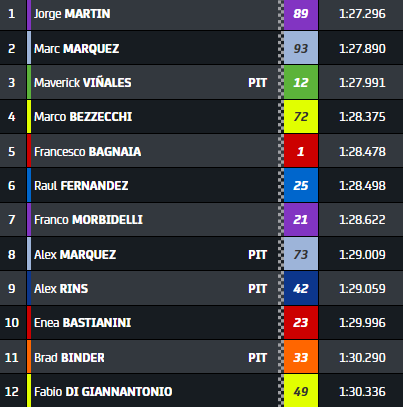The height and width of the screenshot is (407, 403).
Task: Click the PIT label for Maverick VIÑALES
Action: pyautogui.click(x=257, y=83)
